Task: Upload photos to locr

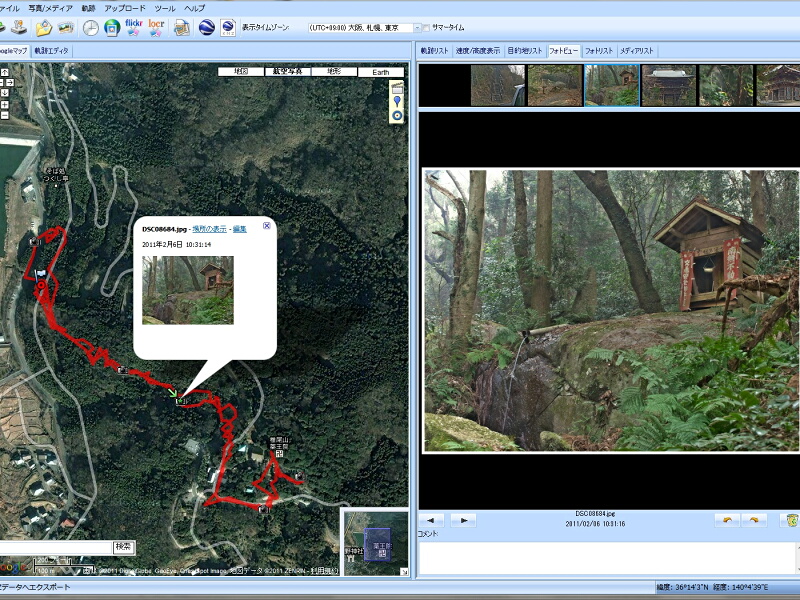Action: 156,28
